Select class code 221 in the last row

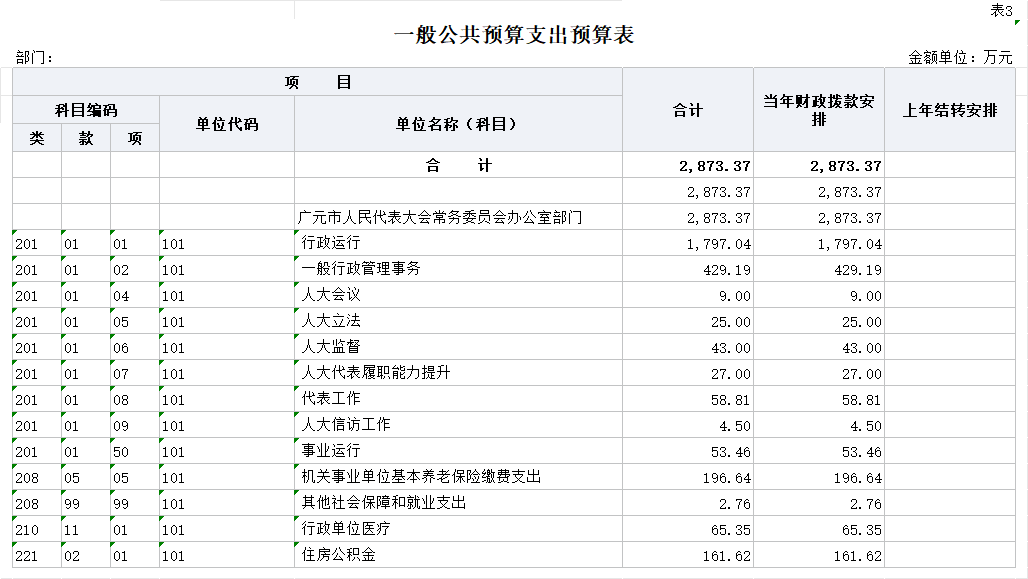tap(27, 556)
